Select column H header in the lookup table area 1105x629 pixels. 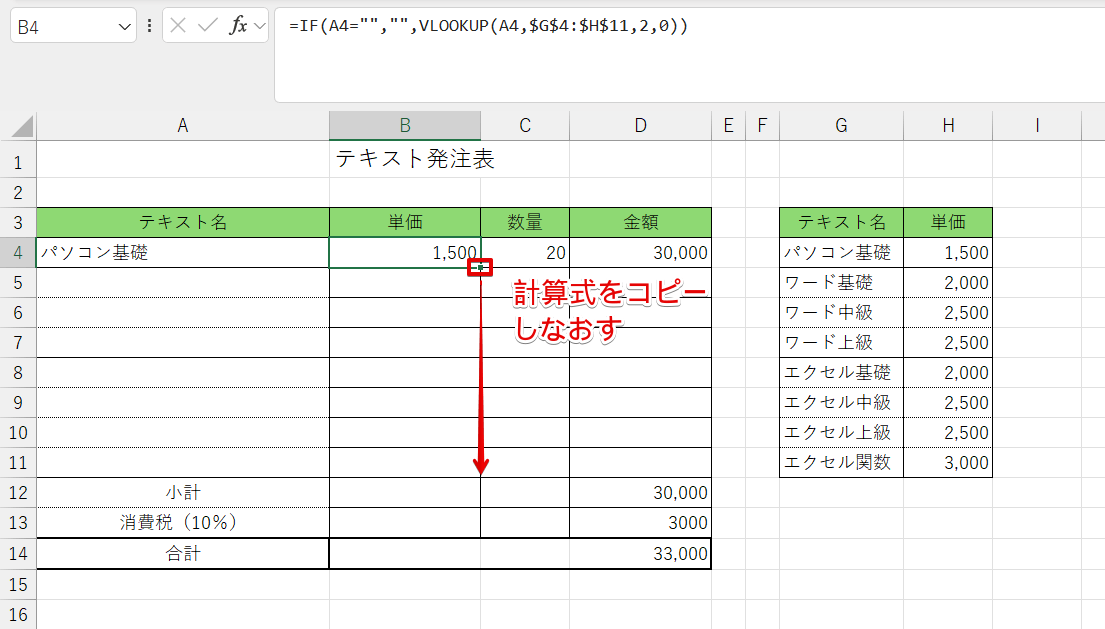click(947, 125)
